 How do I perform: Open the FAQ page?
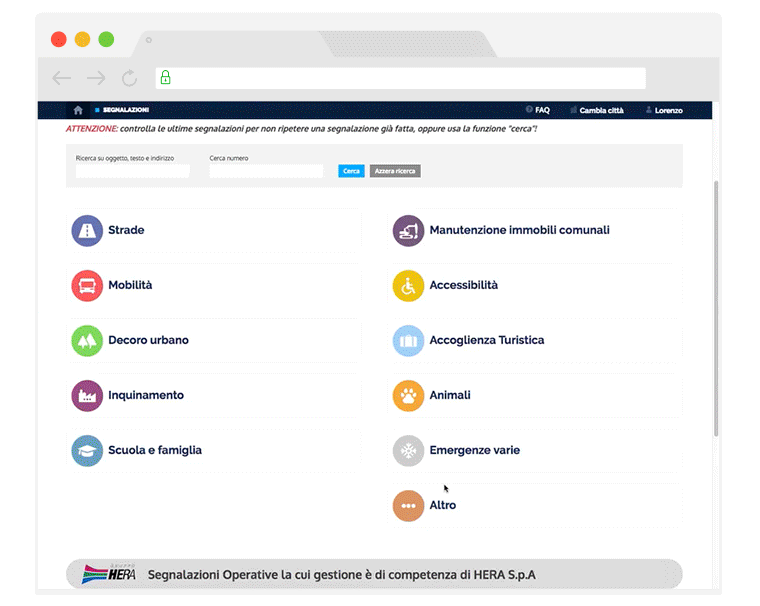(x=538, y=110)
